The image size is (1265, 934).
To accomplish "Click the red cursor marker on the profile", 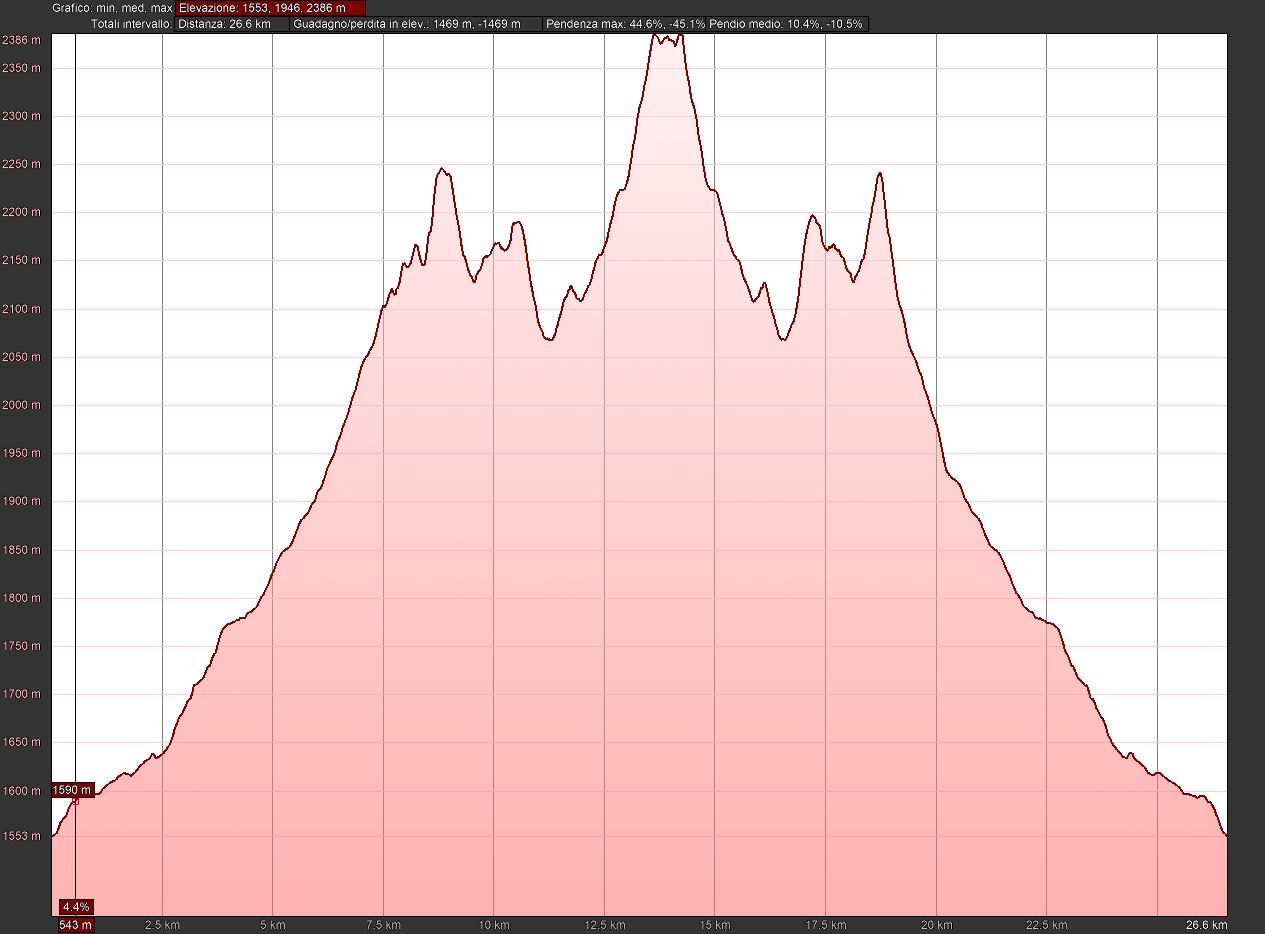I will (75, 800).
